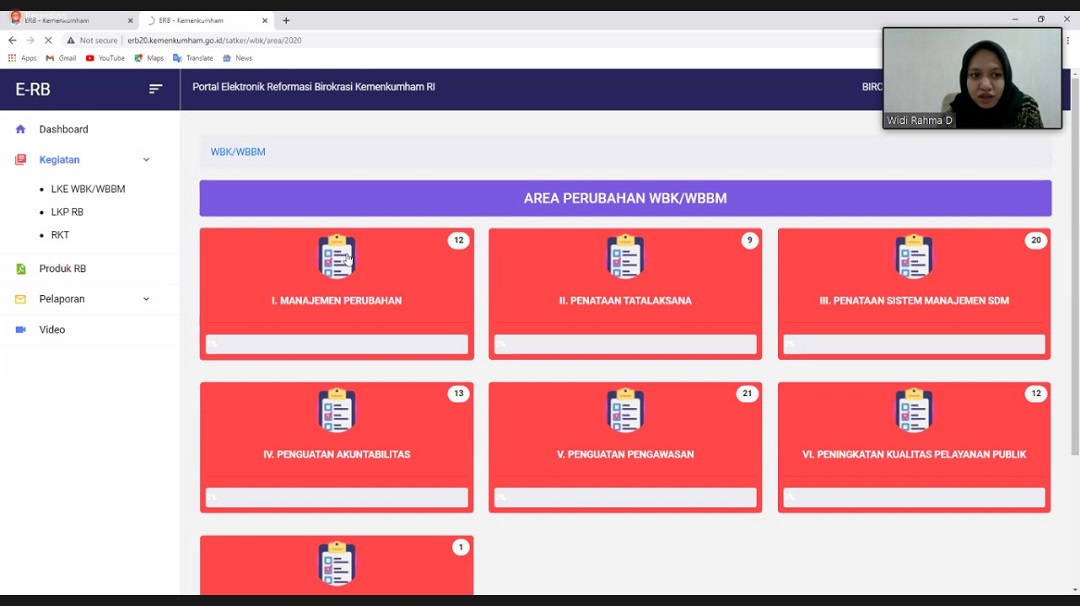The image size is (1080, 606).
Task: Click the clipboard icon for Penguatan Pengawasan
Action: (x=625, y=411)
